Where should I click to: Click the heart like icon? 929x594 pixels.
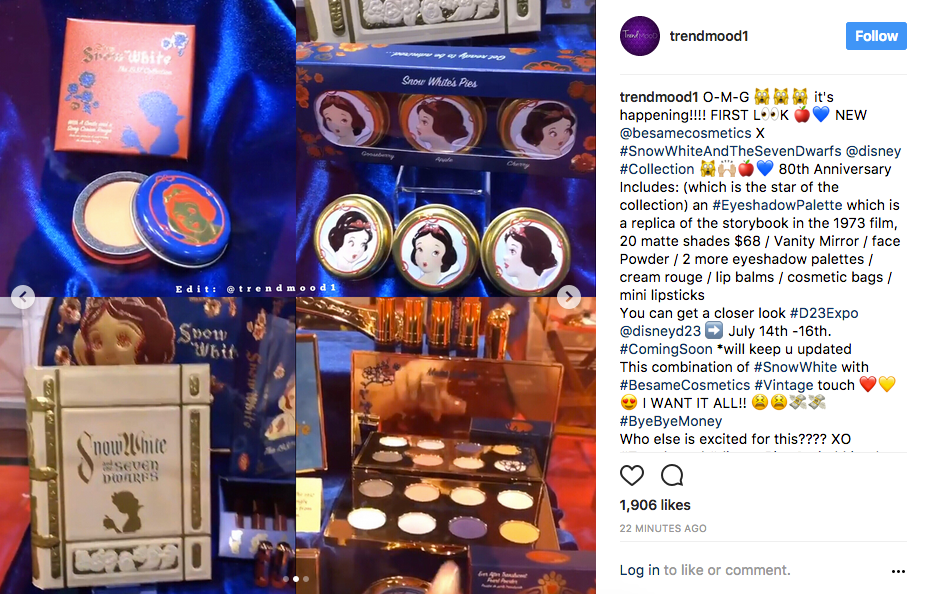632,475
